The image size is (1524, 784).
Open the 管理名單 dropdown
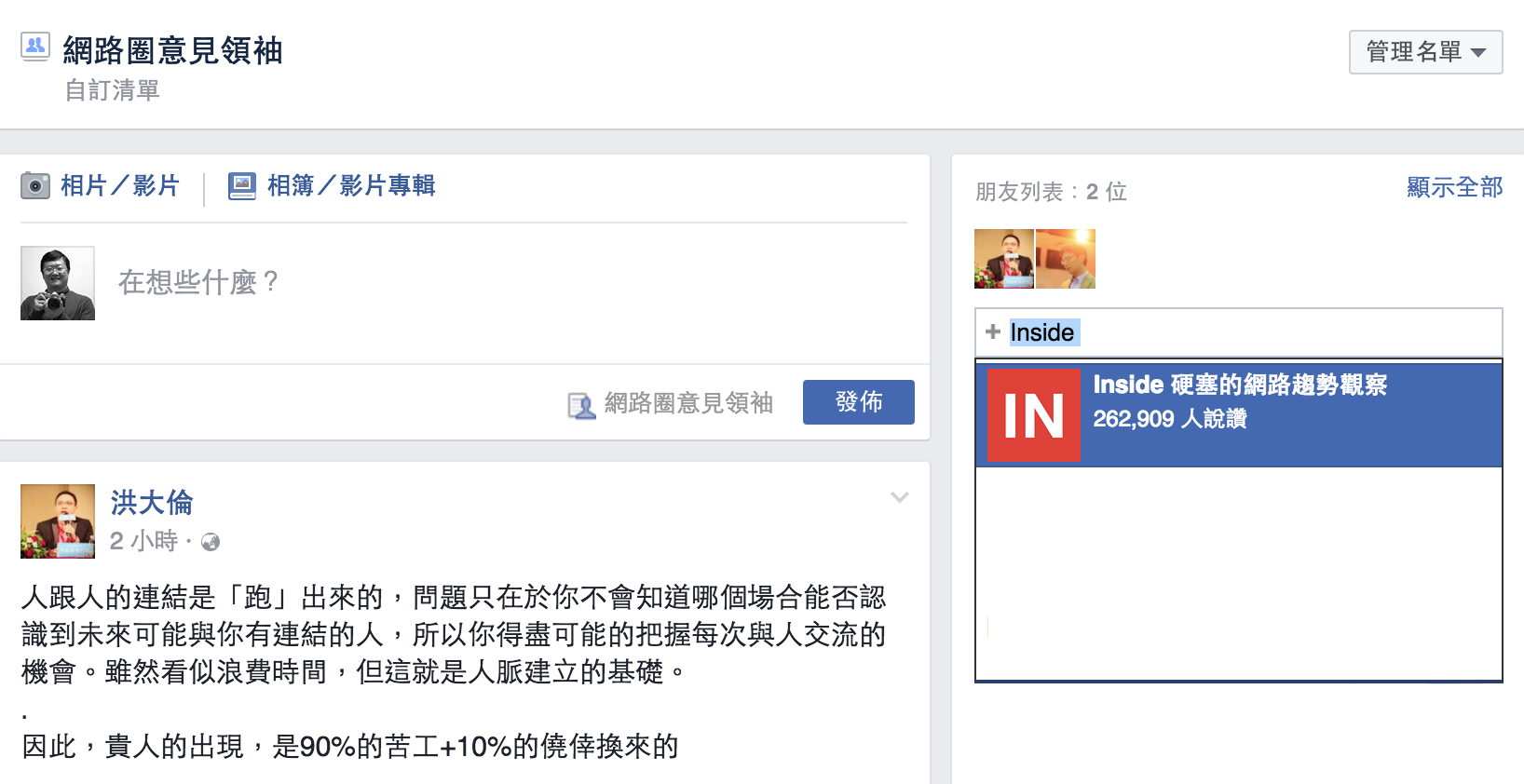pos(1425,52)
